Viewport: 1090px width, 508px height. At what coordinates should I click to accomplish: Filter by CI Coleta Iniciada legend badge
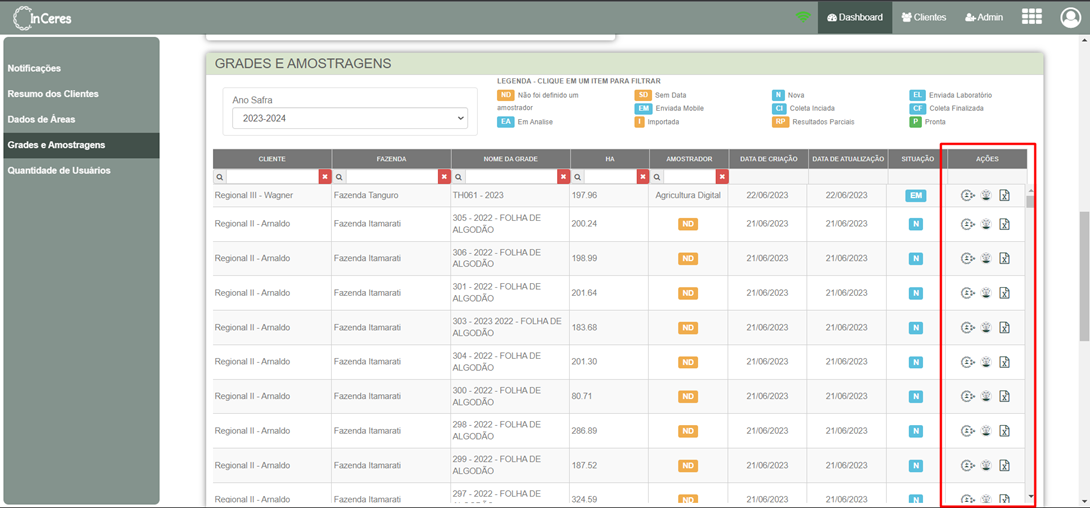tap(779, 108)
